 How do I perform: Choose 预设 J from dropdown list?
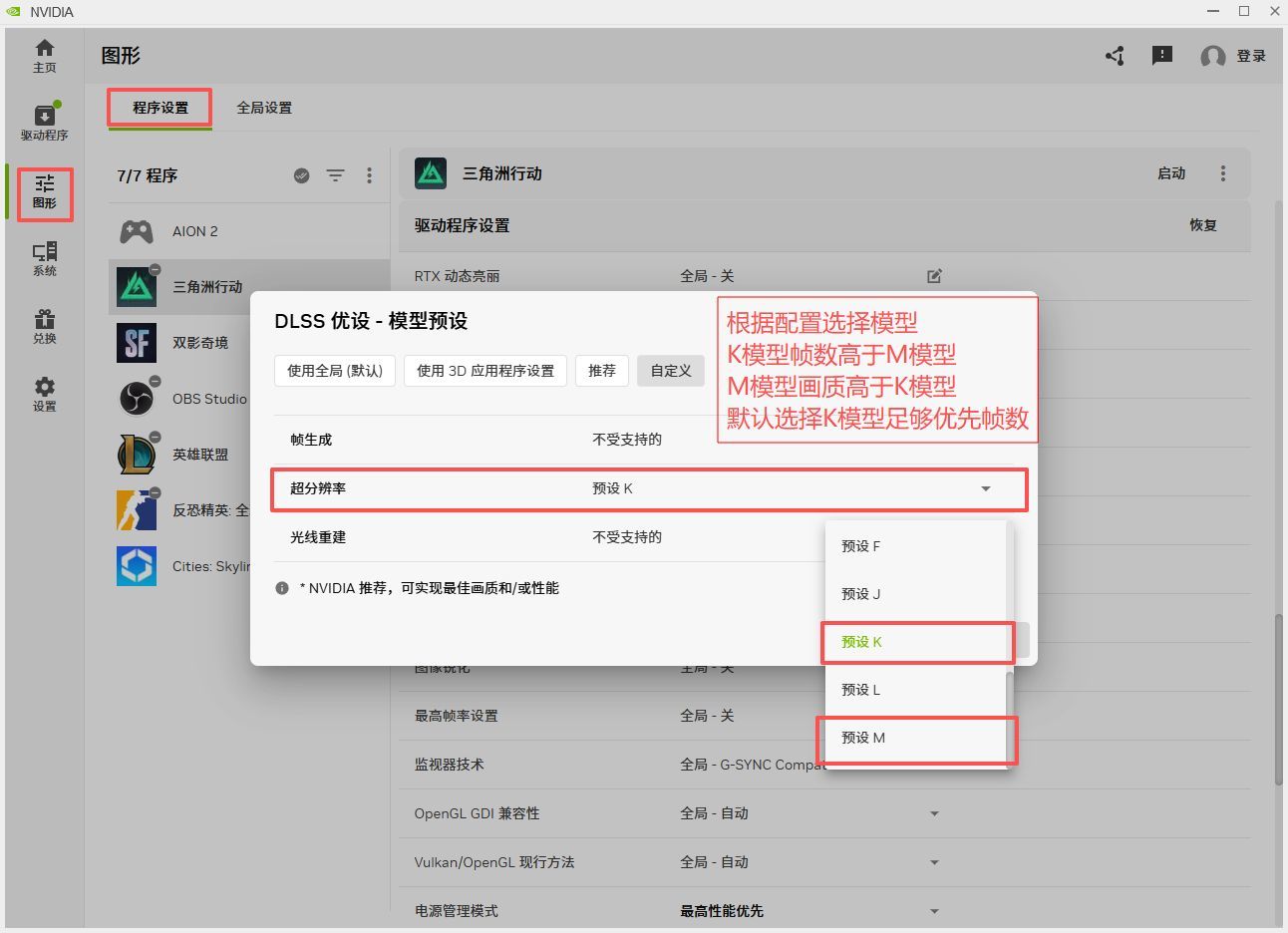coord(915,594)
